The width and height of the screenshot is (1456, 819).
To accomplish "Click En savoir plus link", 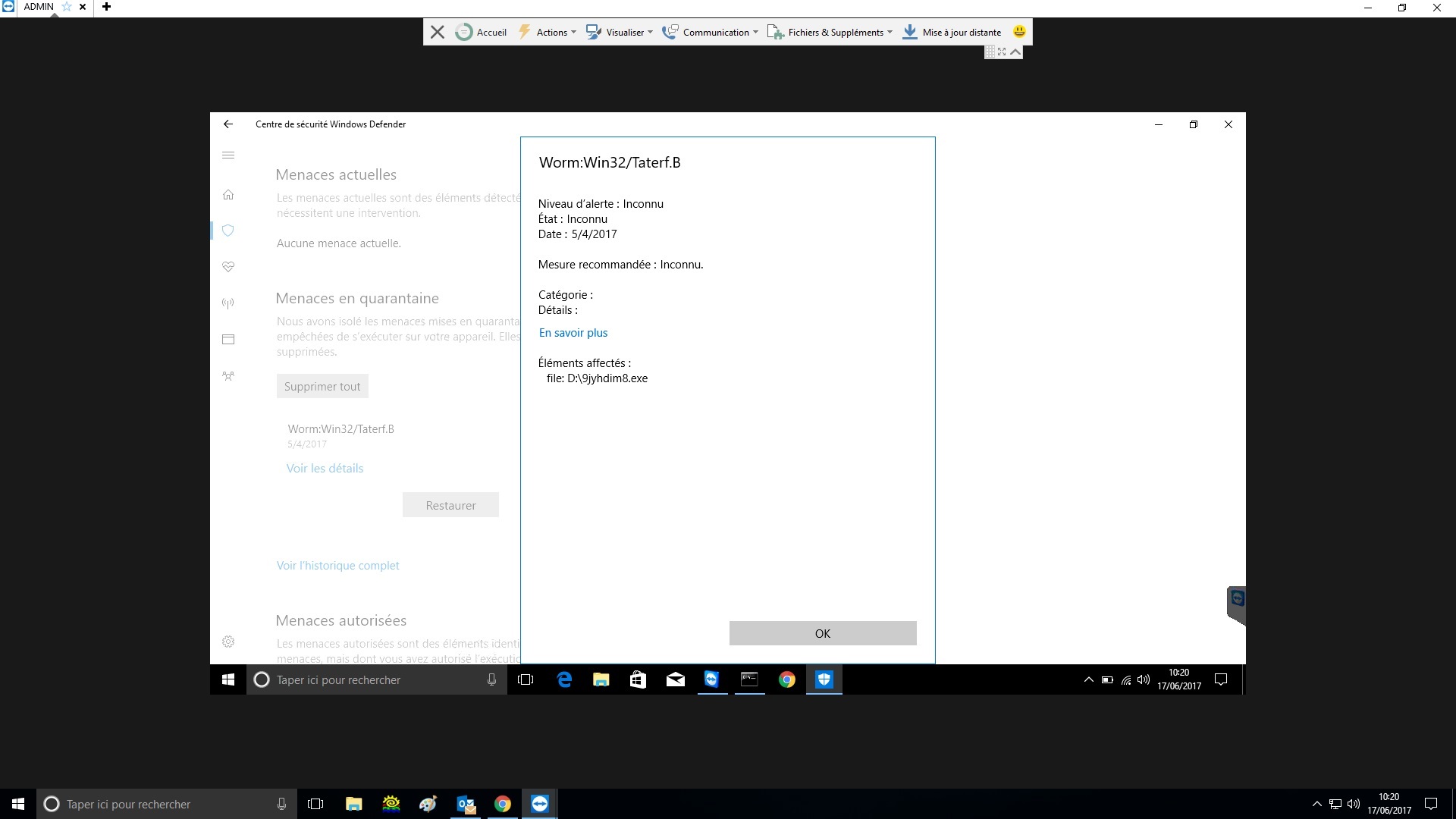I will point(573,333).
